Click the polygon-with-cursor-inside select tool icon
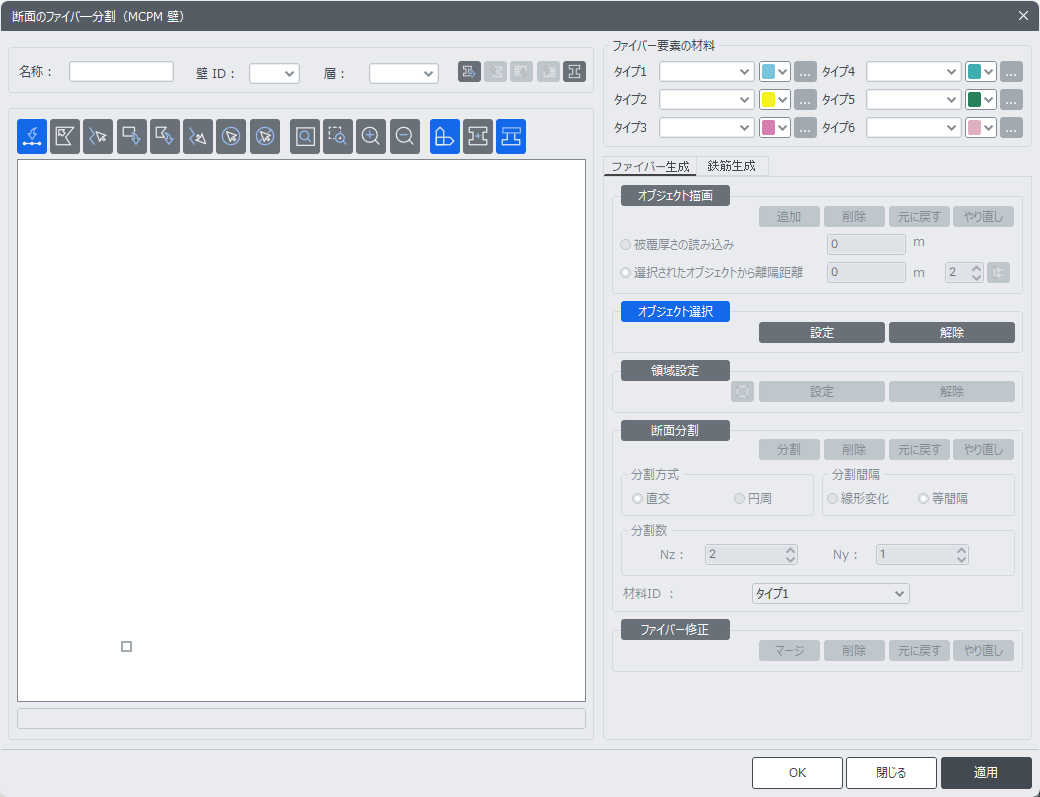This screenshot has height=797, width=1040. pyautogui.click(x=65, y=137)
